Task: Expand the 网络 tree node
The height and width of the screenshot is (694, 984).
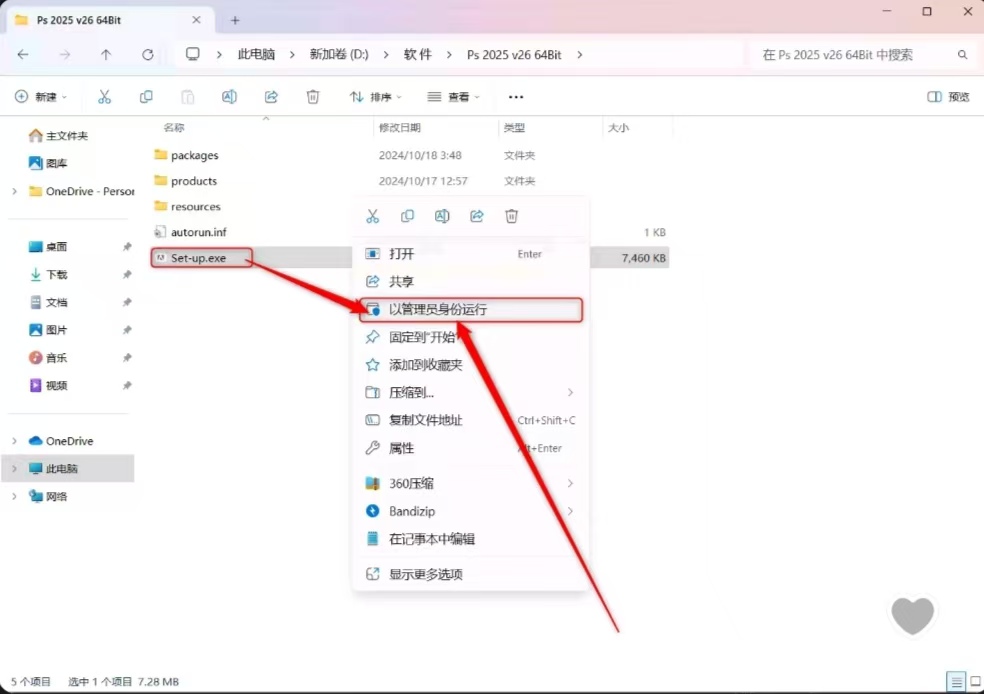Action: click(x=14, y=496)
